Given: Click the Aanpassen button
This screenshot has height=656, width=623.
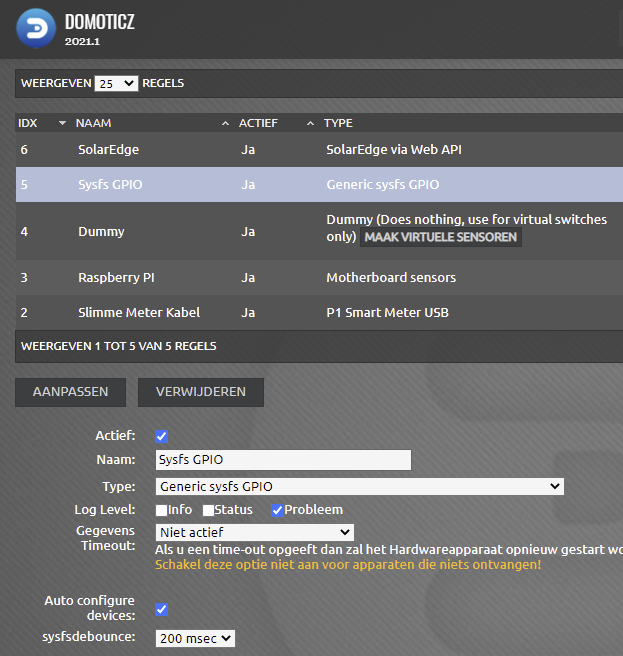Looking at the screenshot, I should point(70,392).
